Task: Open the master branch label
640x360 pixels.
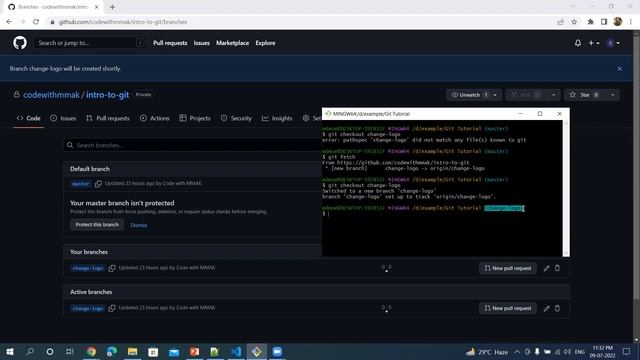Action: click(x=80, y=184)
